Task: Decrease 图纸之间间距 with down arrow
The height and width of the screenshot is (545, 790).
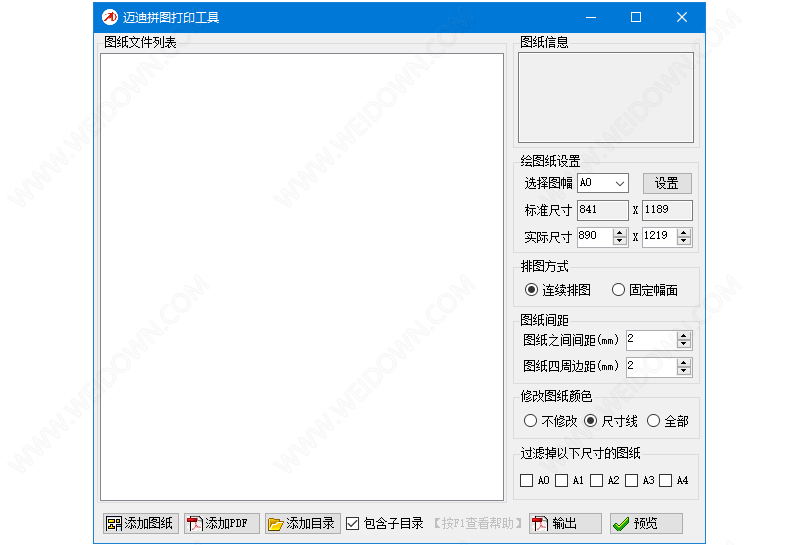Action: click(x=684, y=345)
